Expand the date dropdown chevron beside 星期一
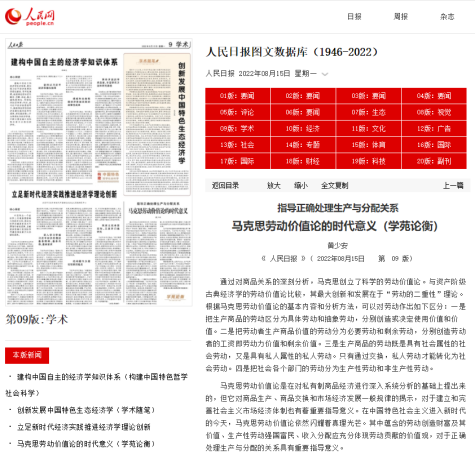Image resolution: width=475 pixels, height=460 pixels. point(325,74)
